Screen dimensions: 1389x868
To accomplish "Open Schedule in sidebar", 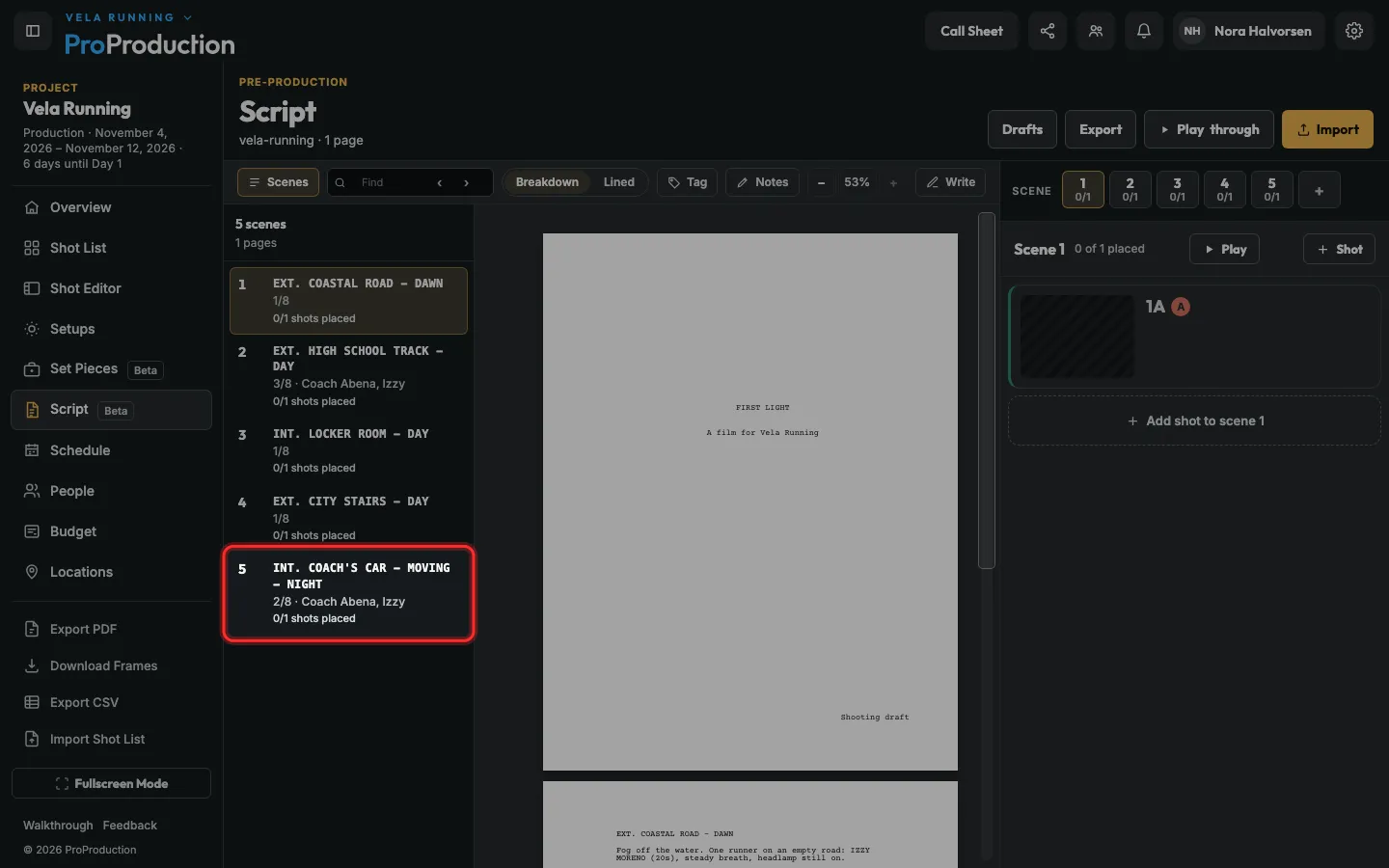I will tap(111, 450).
